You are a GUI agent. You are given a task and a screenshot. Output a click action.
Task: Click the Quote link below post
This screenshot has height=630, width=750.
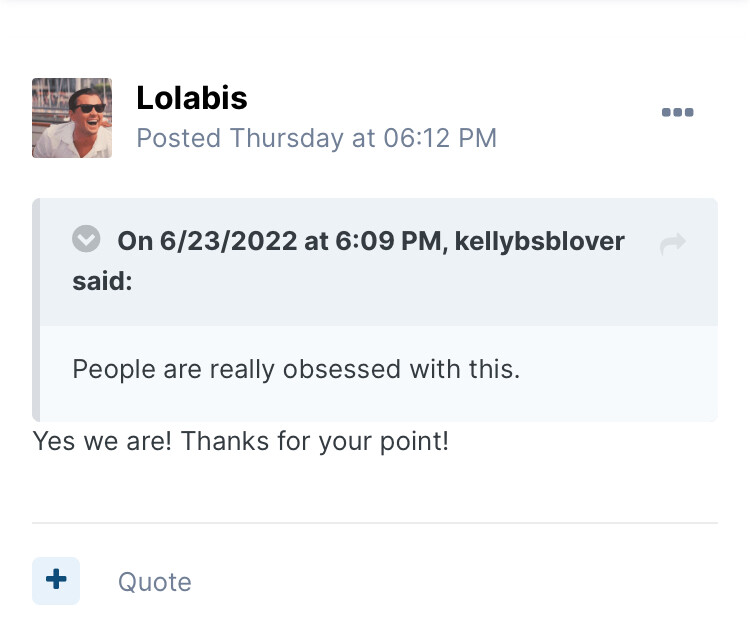154,582
